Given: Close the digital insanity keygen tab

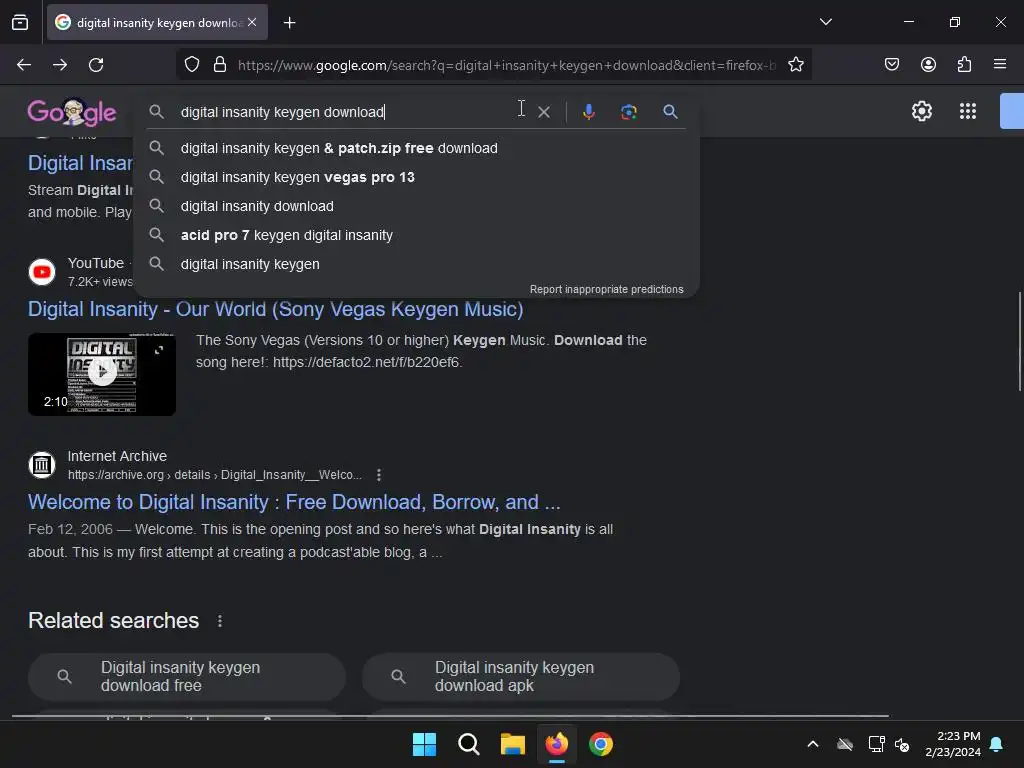Looking at the screenshot, I should (252, 22).
